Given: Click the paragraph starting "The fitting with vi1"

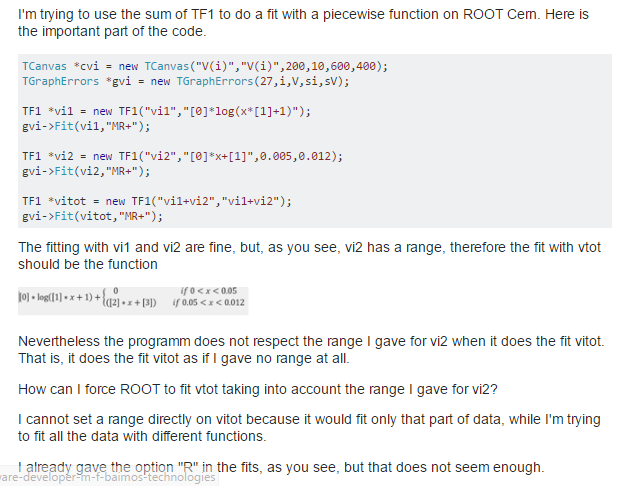Looking at the screenshot, I should [309, 256].
